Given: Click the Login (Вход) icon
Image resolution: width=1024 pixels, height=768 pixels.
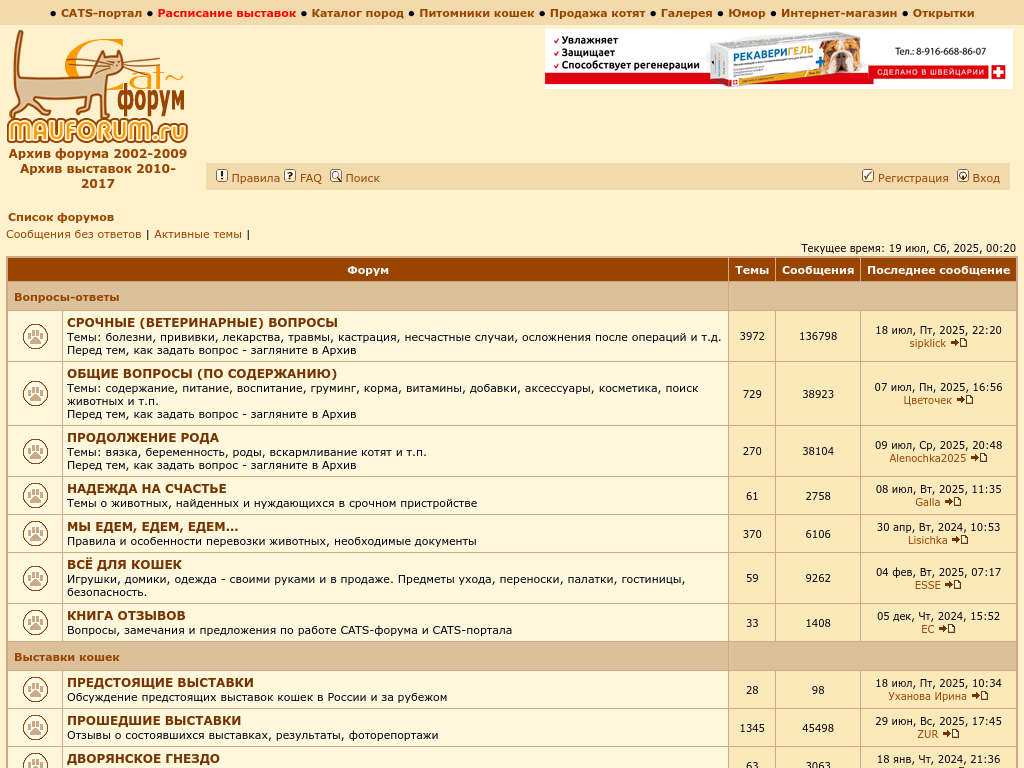Looking at the screenshot, I should (x=963, y=176).
